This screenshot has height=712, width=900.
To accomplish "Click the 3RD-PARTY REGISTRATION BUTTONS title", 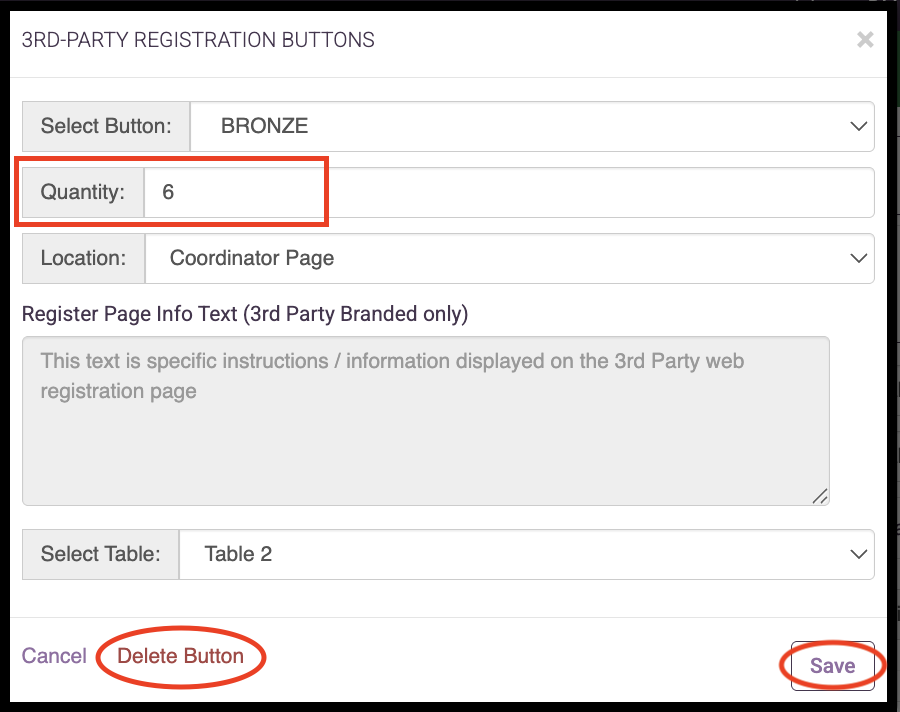I will [x=198, y=40].
